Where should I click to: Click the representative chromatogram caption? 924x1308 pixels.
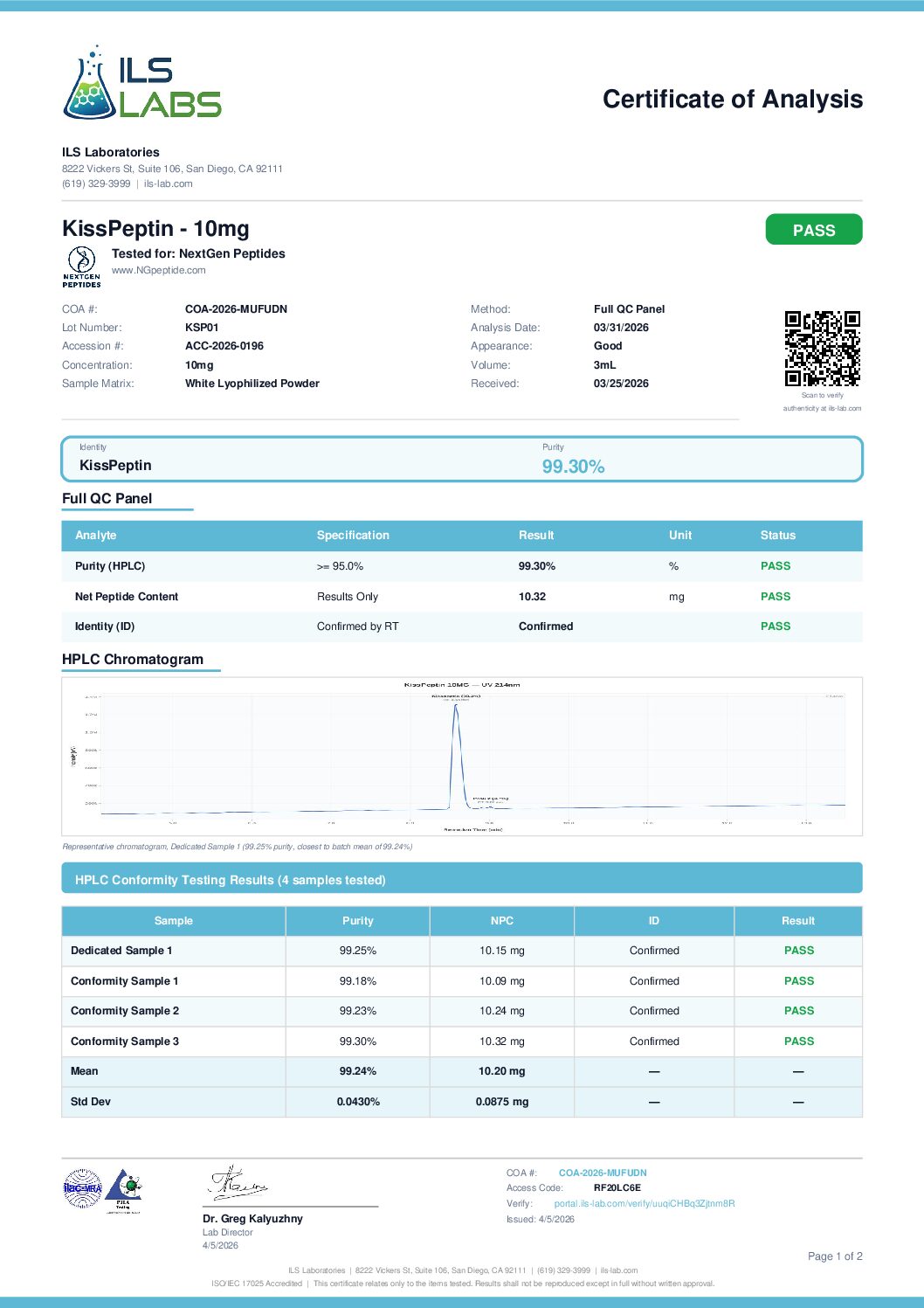[x=238, y=847]
